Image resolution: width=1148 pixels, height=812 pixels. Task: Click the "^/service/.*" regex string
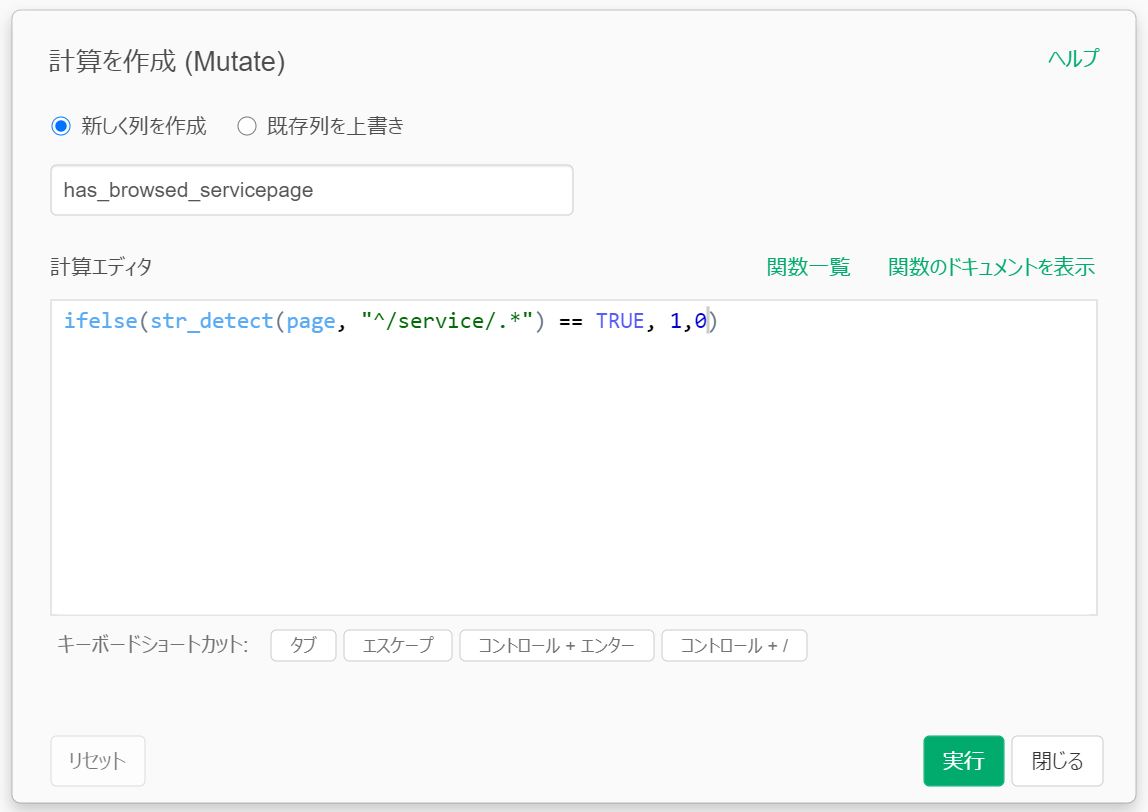(447, 321)
